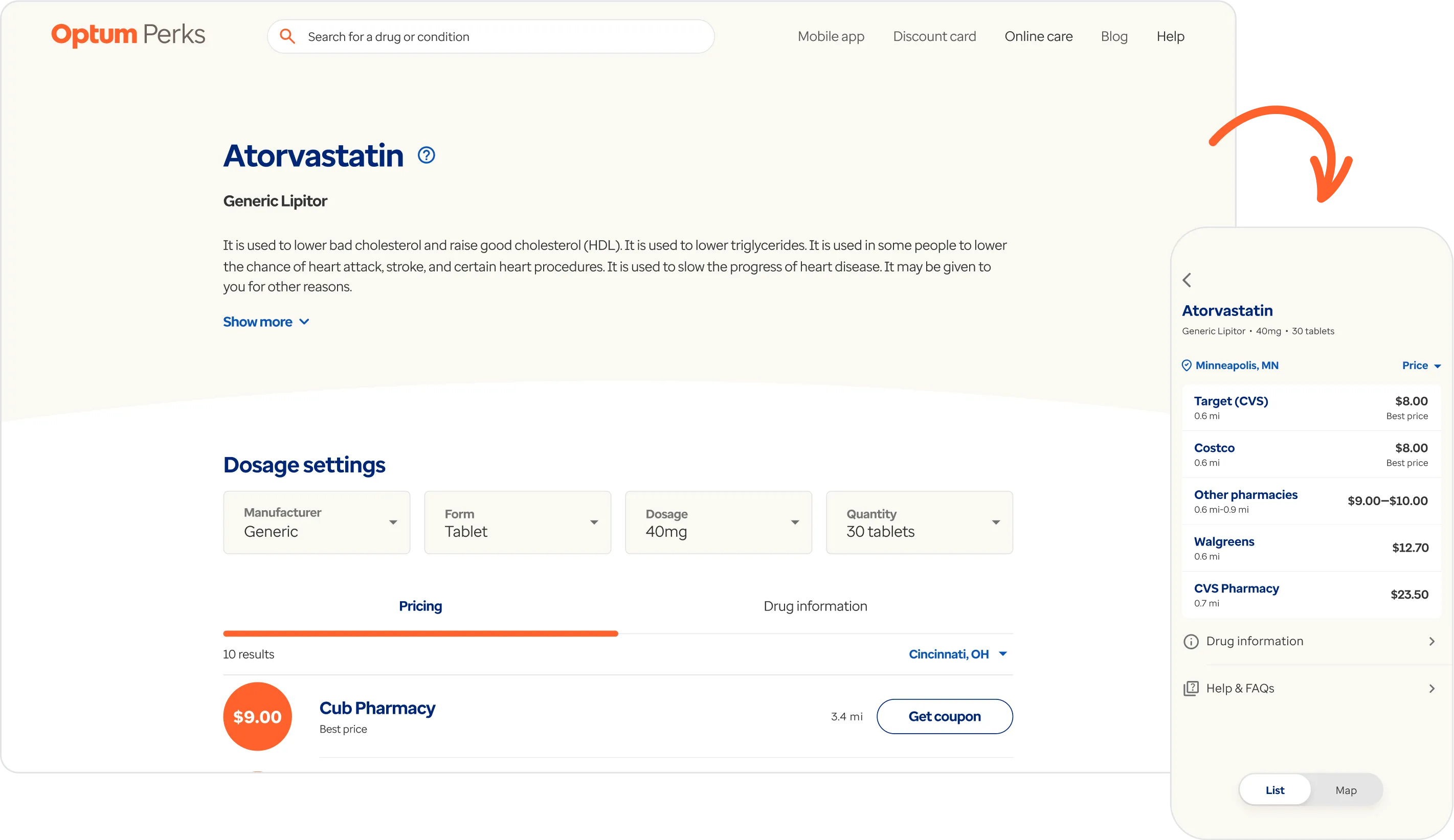This screenshot has height=840, width=1454.
Task: Open the Atorvastatin help question-mark icon
Action: click(427, 155)
